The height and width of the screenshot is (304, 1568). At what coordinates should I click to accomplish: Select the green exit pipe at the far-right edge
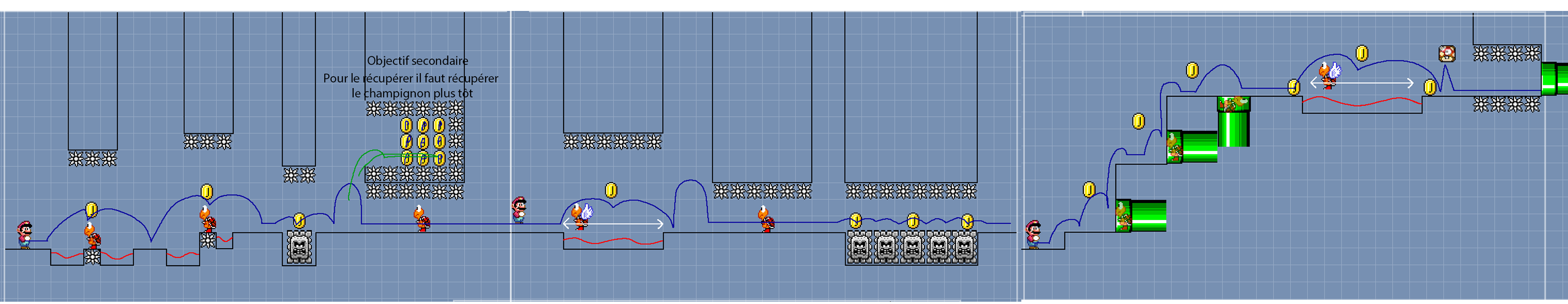1554,79
